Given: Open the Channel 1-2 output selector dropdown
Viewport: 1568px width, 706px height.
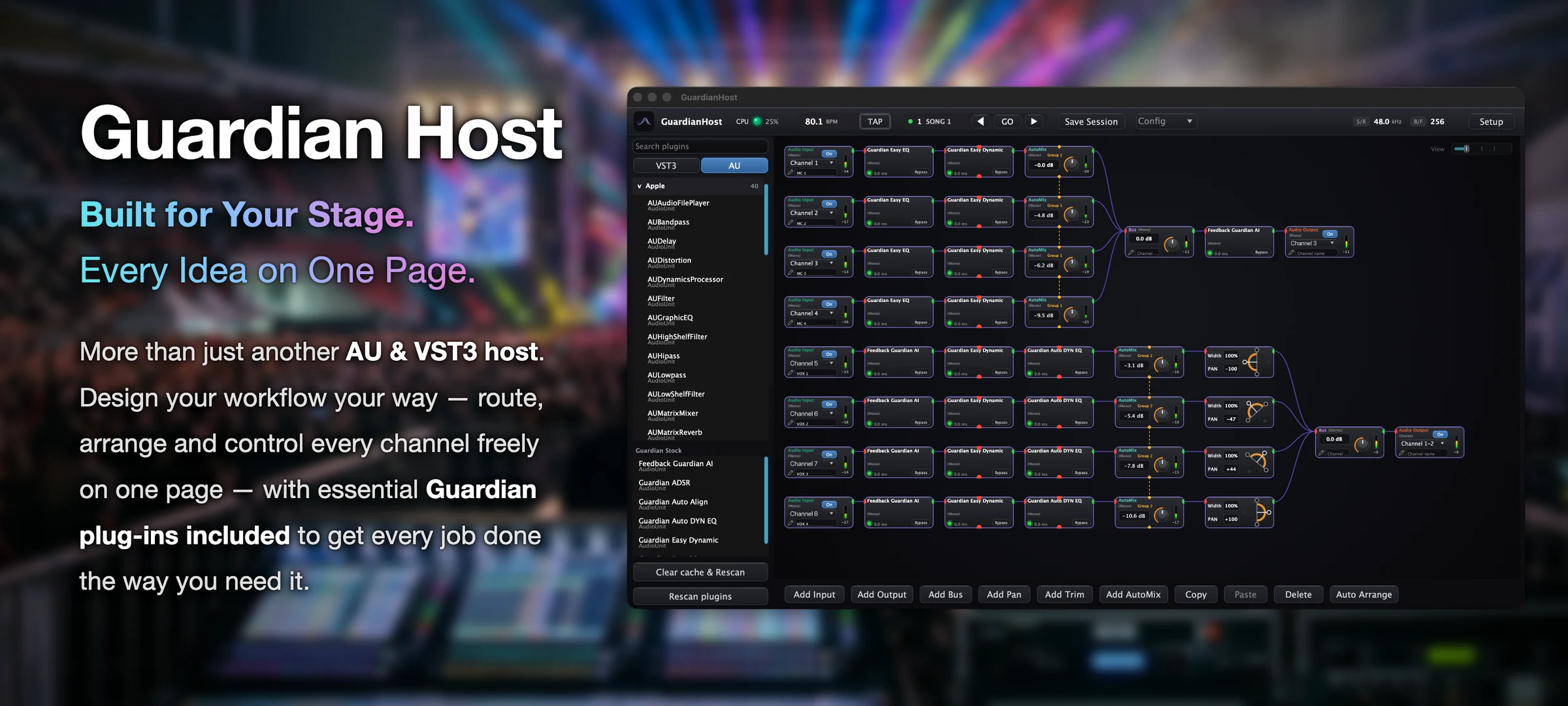Looking at the screenshot, I should [1423, 444].
